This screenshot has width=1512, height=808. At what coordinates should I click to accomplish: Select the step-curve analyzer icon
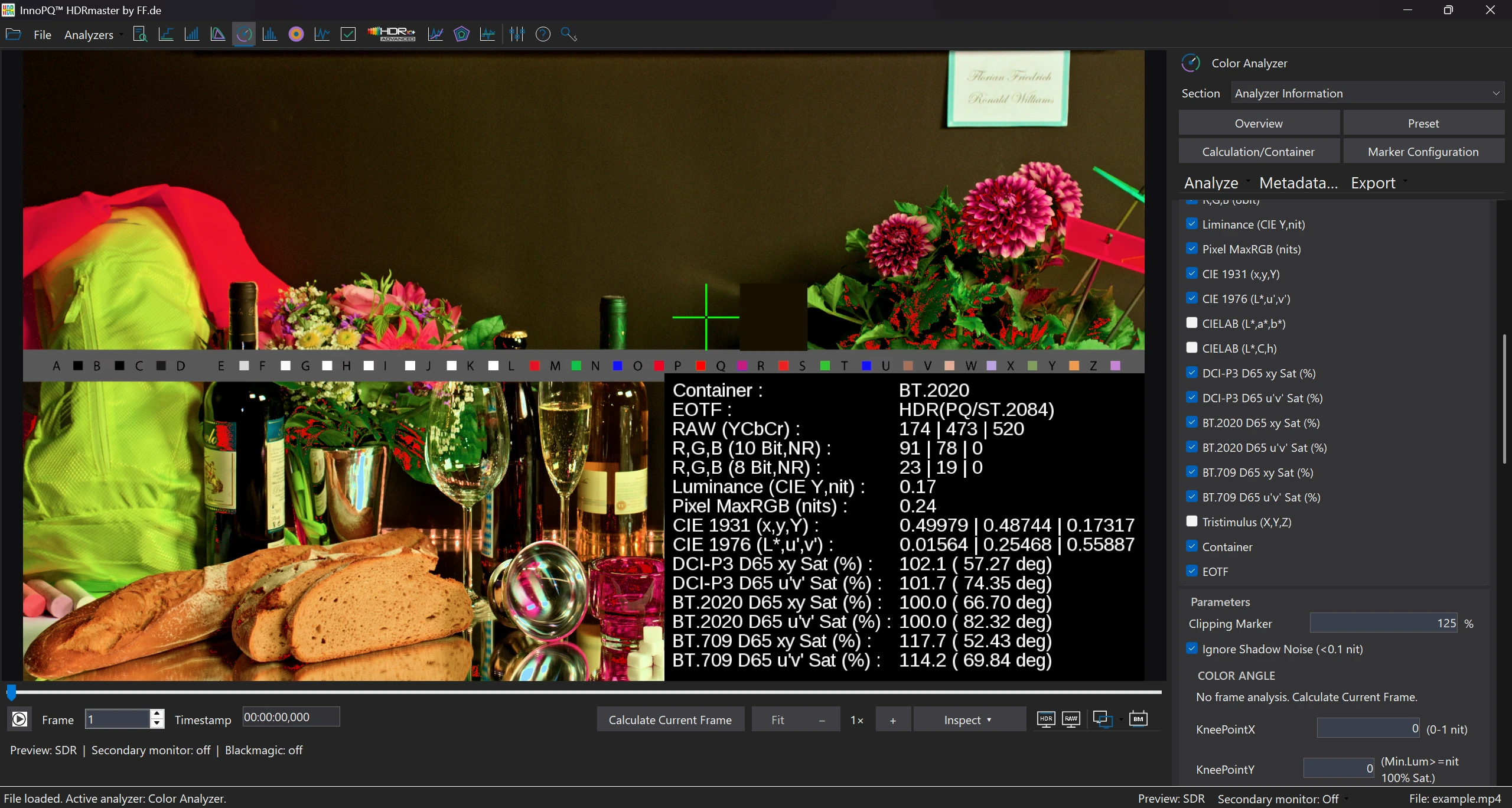(x=166, y=34)
